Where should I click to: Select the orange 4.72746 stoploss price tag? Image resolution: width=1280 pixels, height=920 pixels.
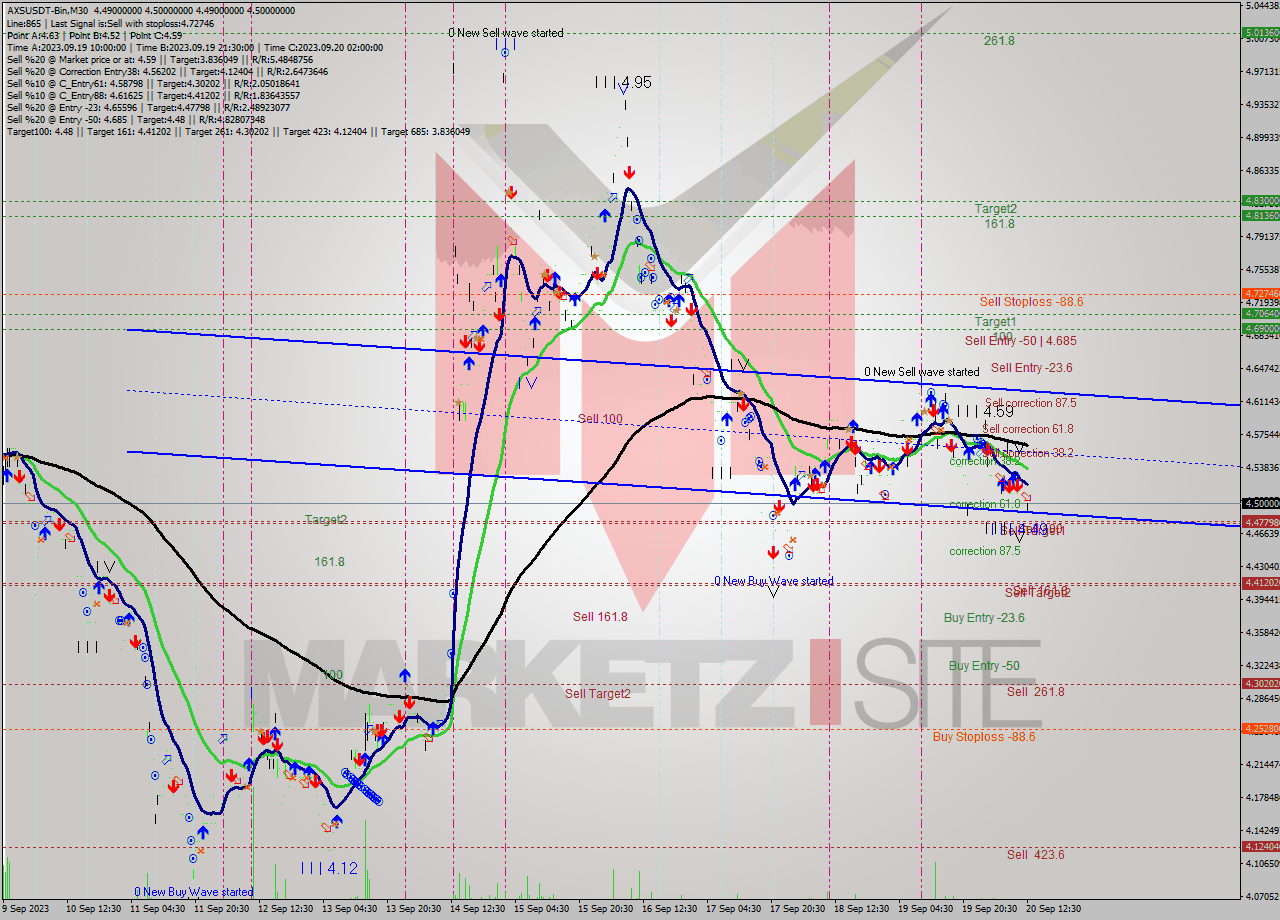(1260, 294)
